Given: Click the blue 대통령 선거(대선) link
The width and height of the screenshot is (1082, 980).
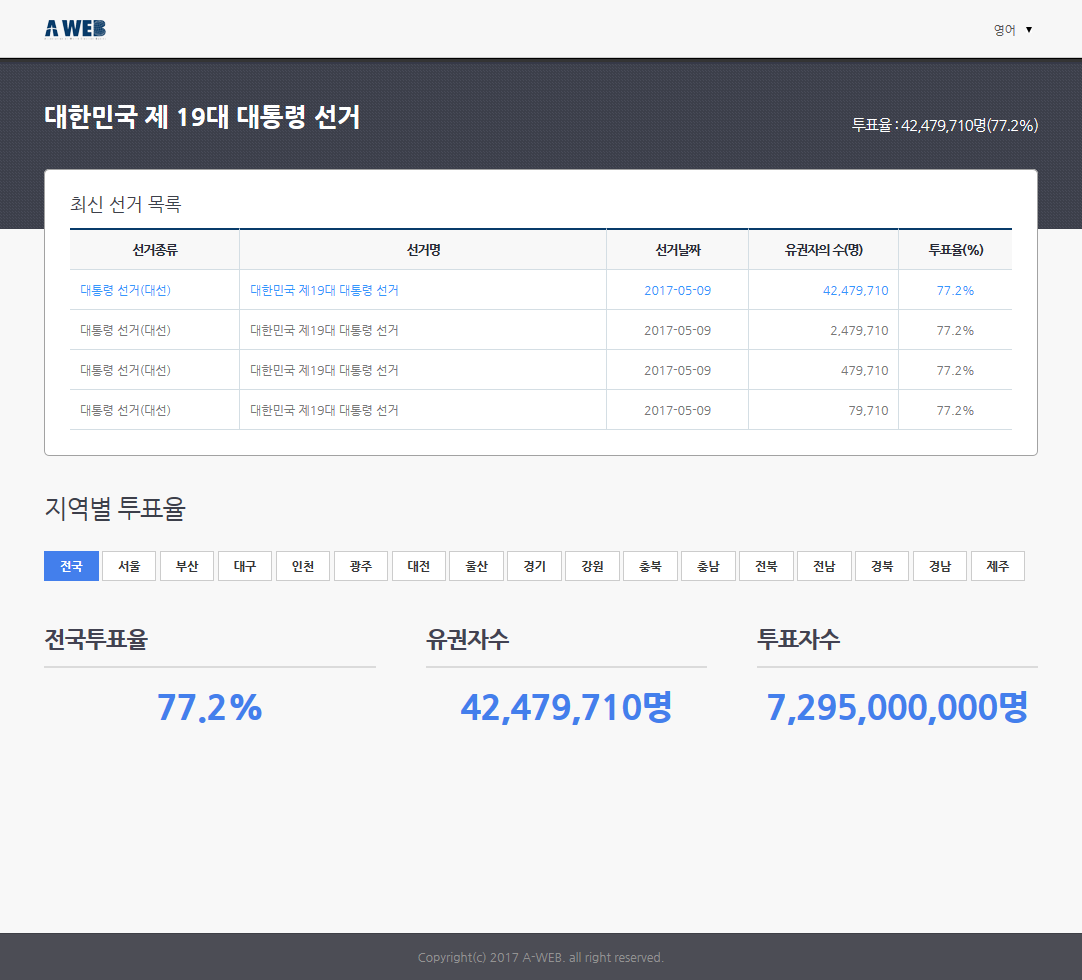Looking at the screenshot, I should click(x=126, y=291).
